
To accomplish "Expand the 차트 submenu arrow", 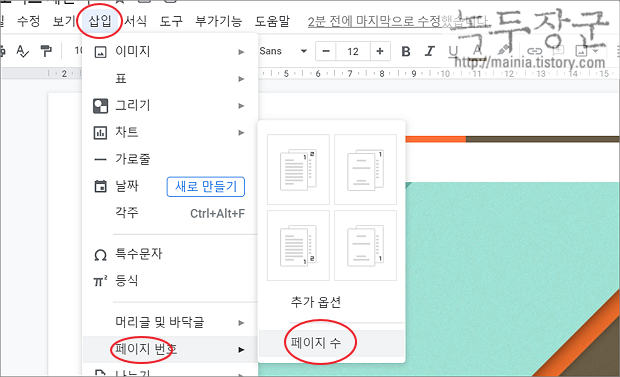I will pos(241,133).
